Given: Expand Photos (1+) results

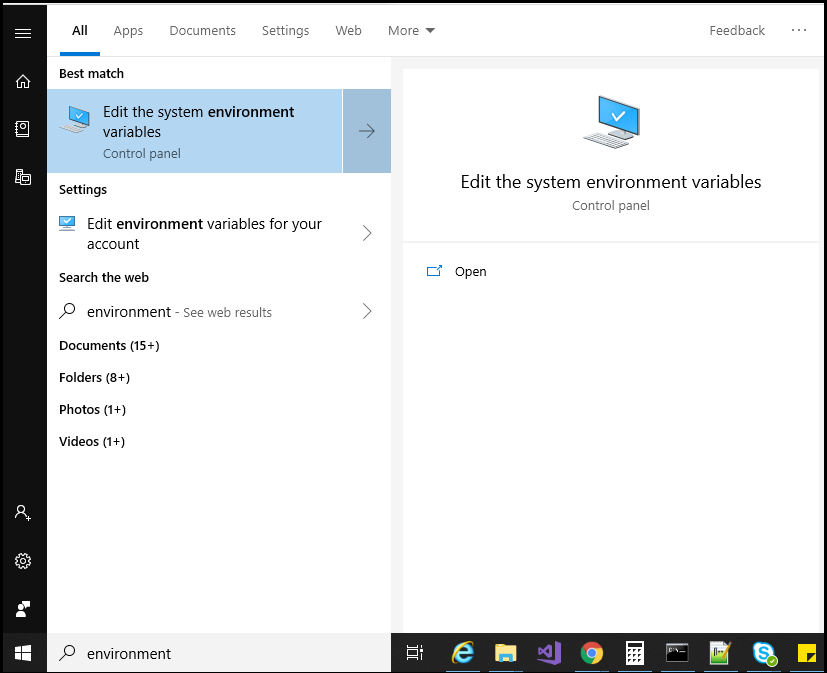Looking at the screenshot, I should [x=92, y=409].
